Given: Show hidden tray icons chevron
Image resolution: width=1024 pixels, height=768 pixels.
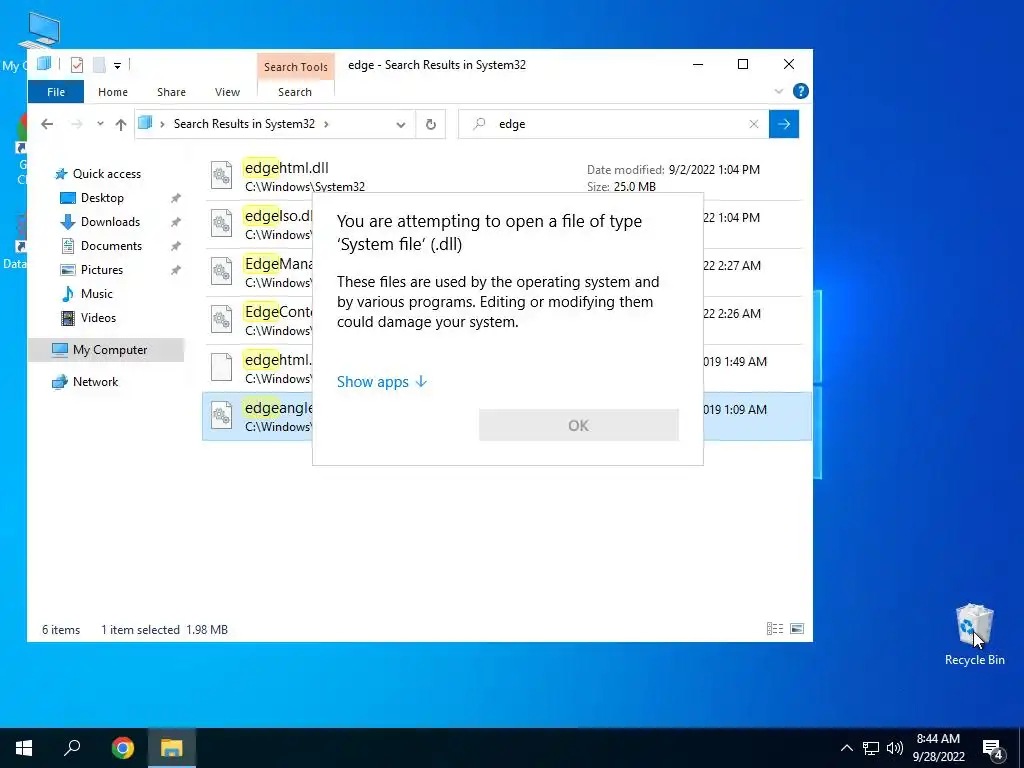Looking at the screenshot, I should [x=846, y=748].
